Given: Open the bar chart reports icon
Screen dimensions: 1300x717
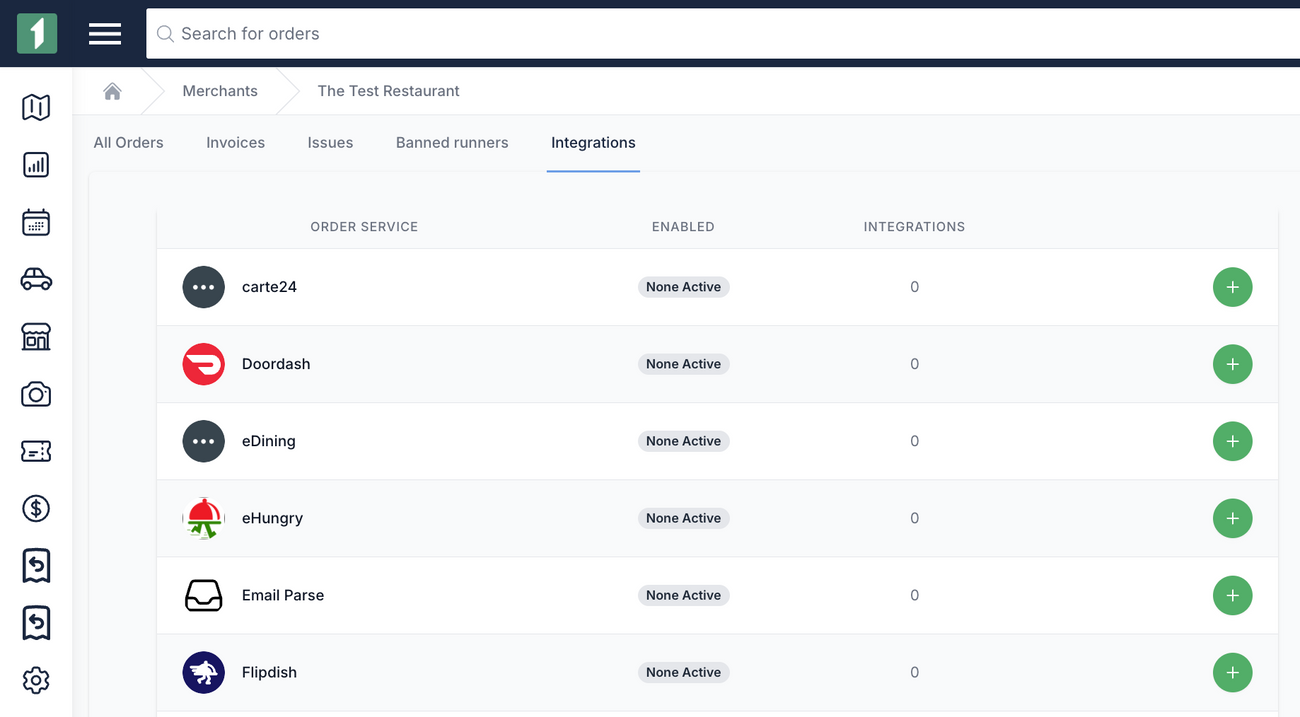Looking at the screenshot, I should pos(36,165).
